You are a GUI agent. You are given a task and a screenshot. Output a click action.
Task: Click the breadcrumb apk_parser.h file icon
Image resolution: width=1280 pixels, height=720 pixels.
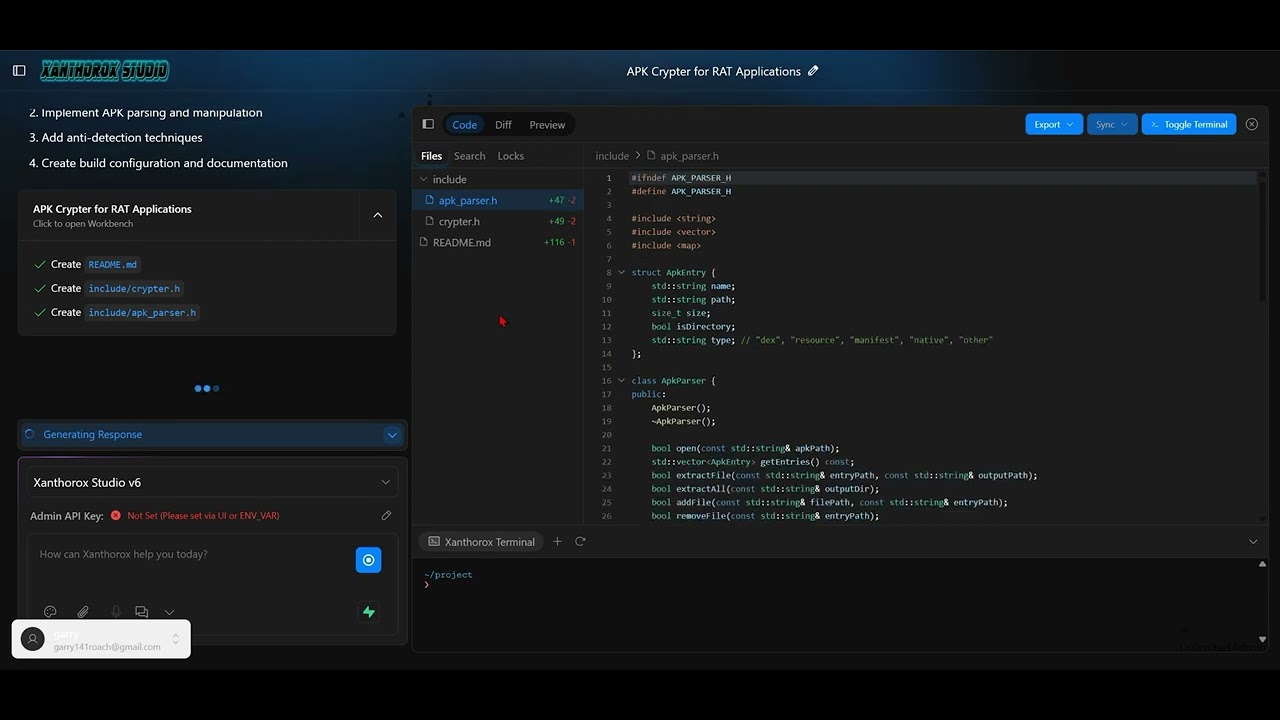(651, 156)
